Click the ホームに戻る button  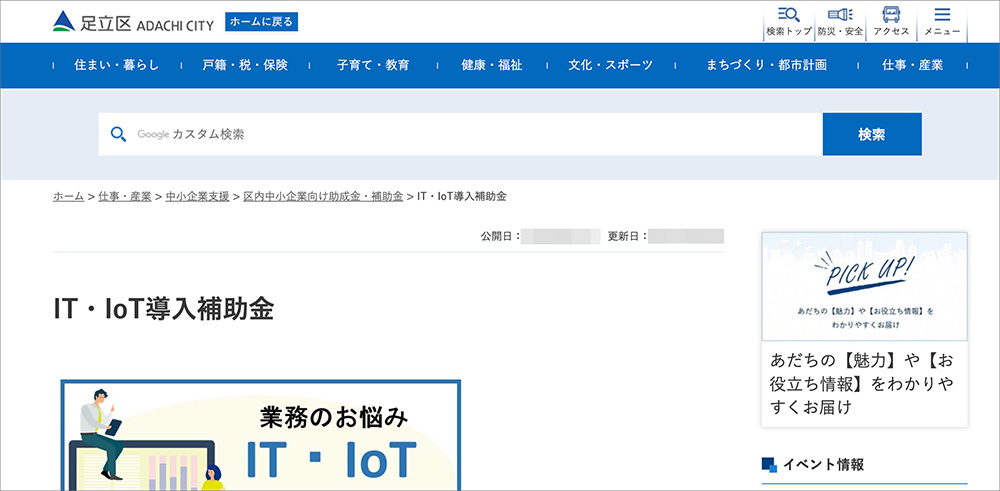[261, 22]
